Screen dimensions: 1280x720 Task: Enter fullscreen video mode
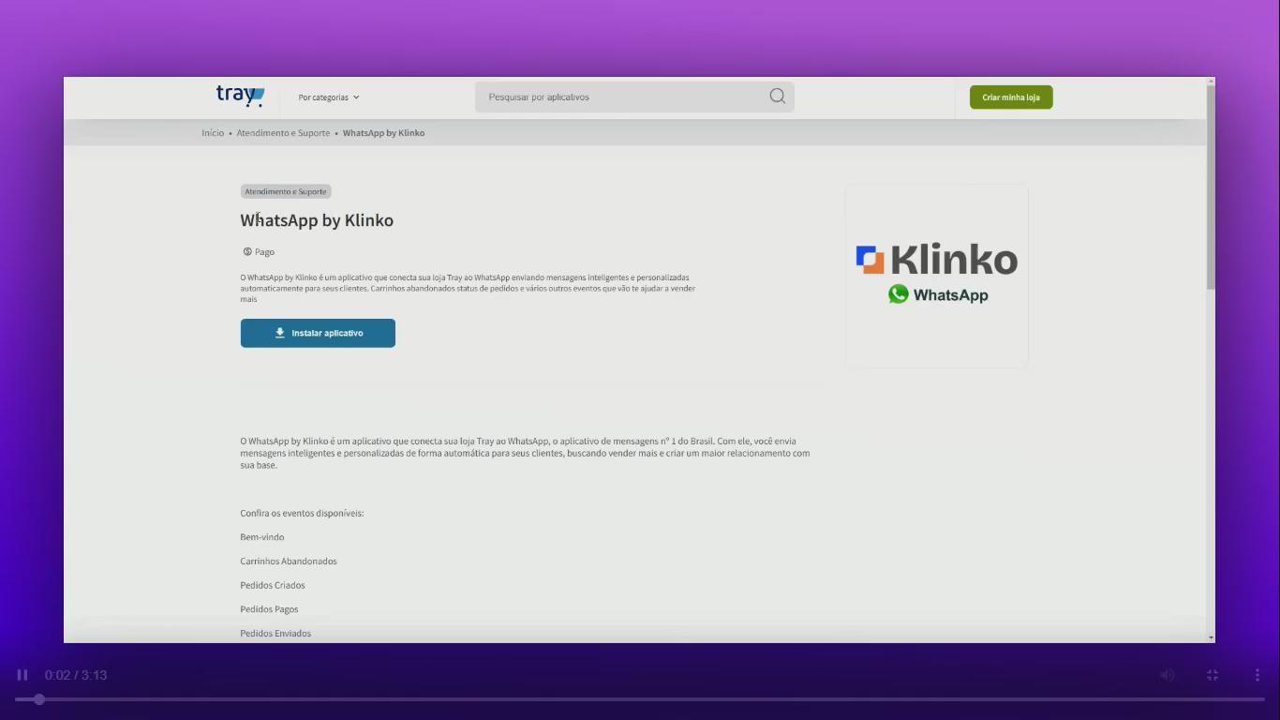[x=1212, y=675]
